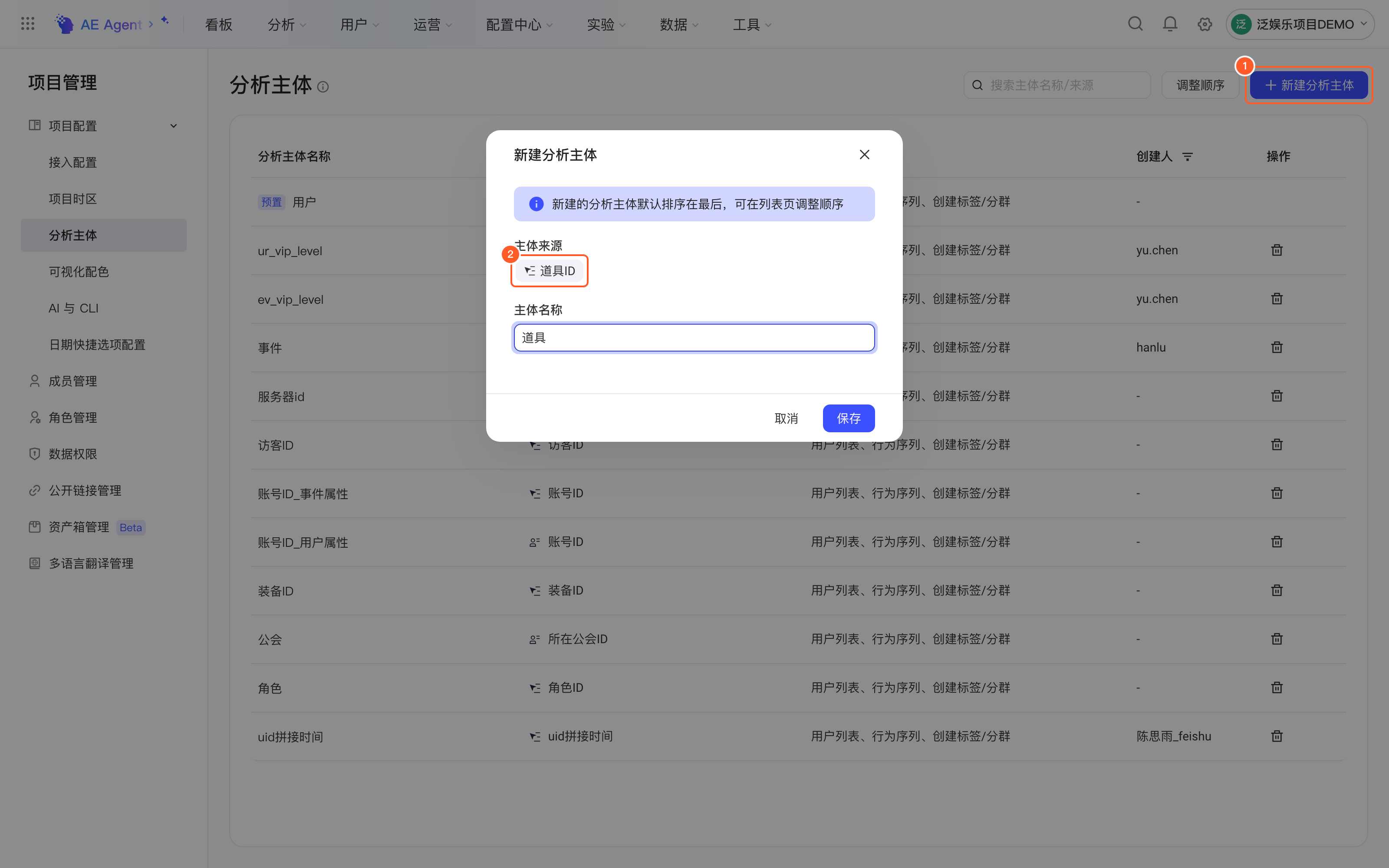
Task: Click the AE Agent logo icon
Action: 64,24
